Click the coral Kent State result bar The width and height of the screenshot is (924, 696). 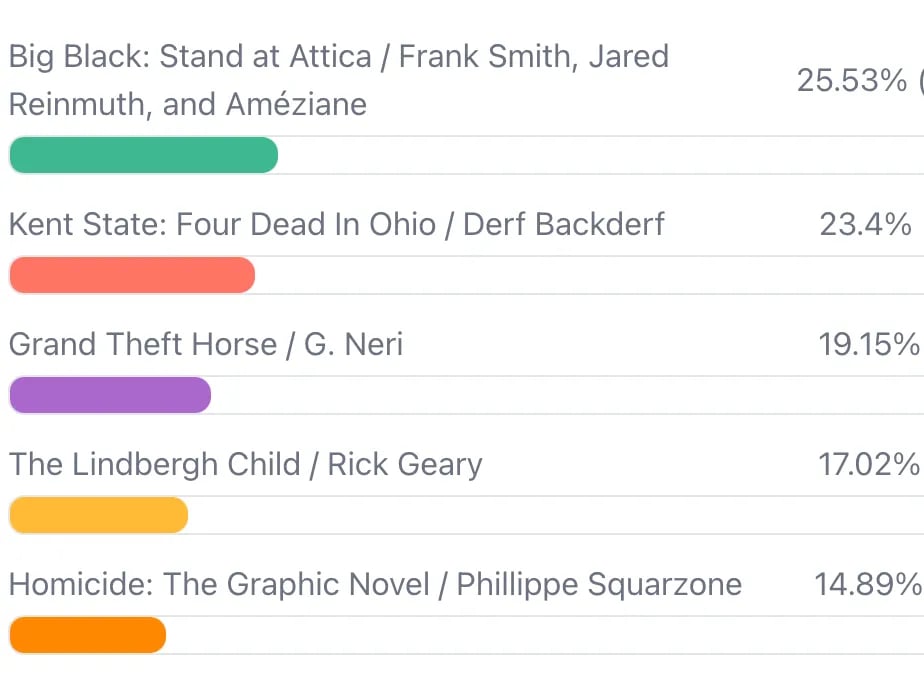[x=132, y=275]
